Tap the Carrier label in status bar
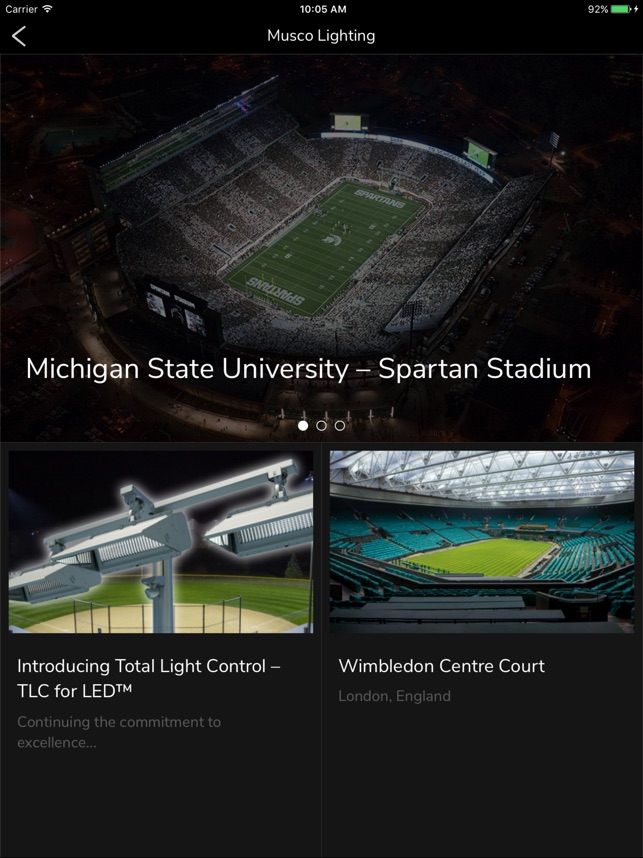The width and height of the screenshot is (643, 858). point(21,9)
